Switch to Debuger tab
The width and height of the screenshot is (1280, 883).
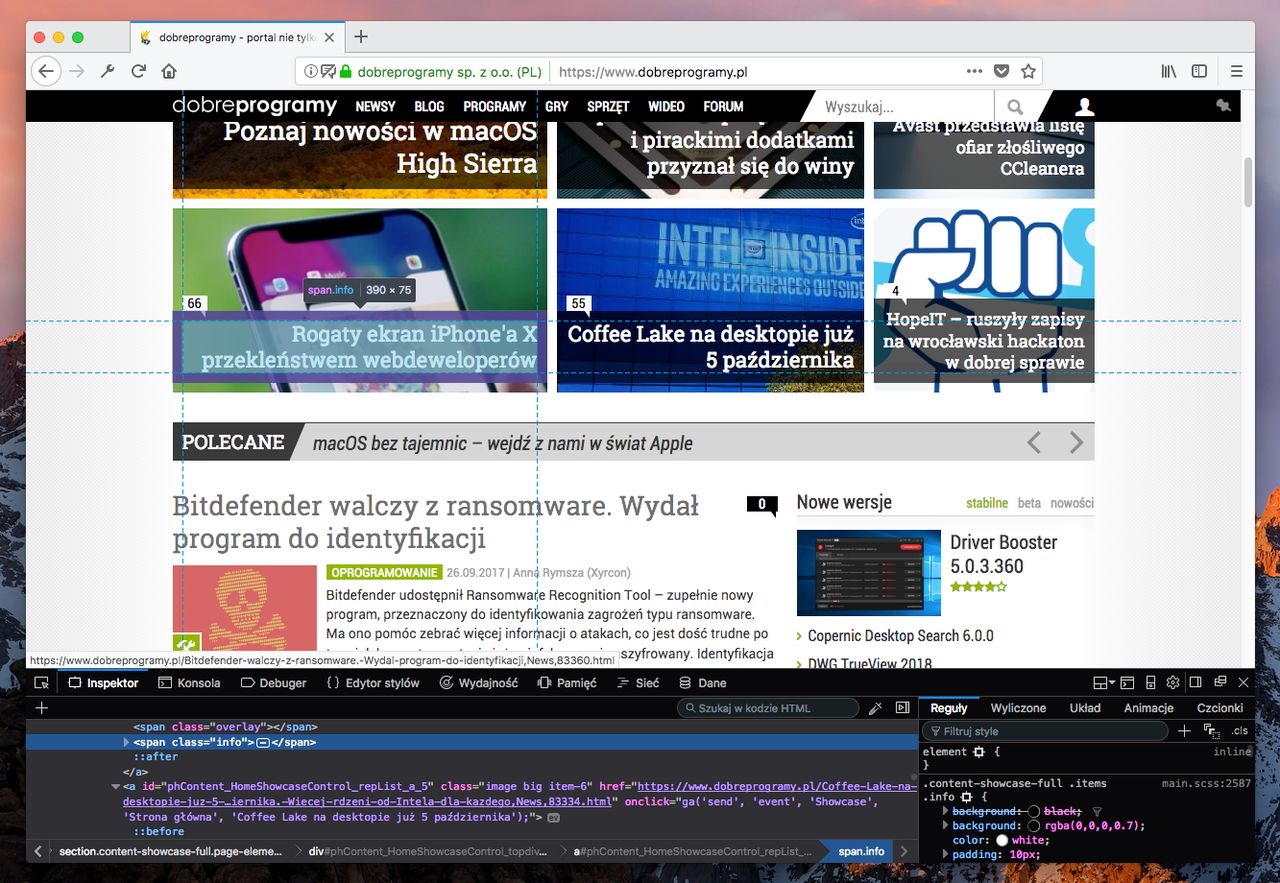click(x=273, y=683)
